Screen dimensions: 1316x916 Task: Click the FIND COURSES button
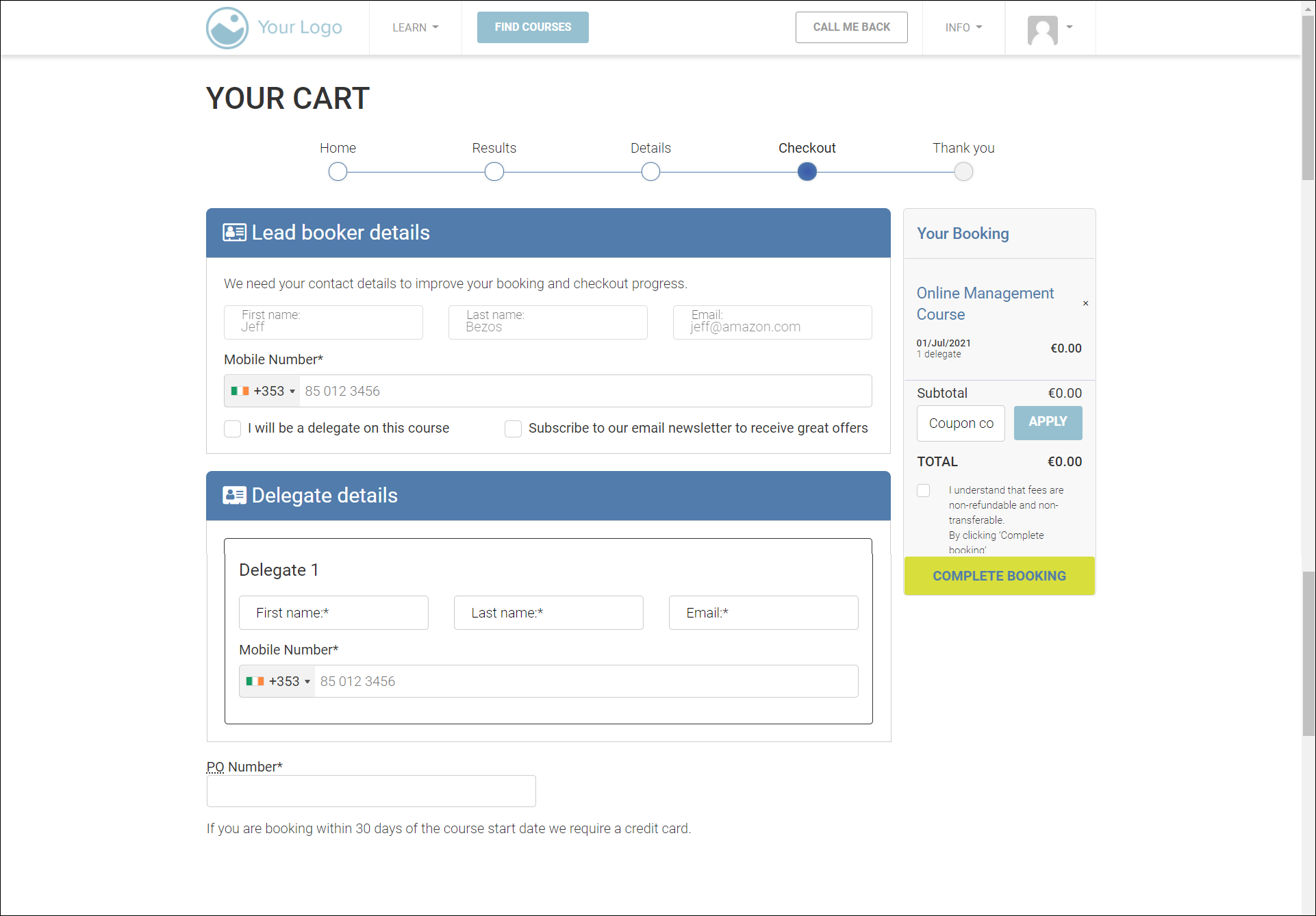(x=533, y=27)
